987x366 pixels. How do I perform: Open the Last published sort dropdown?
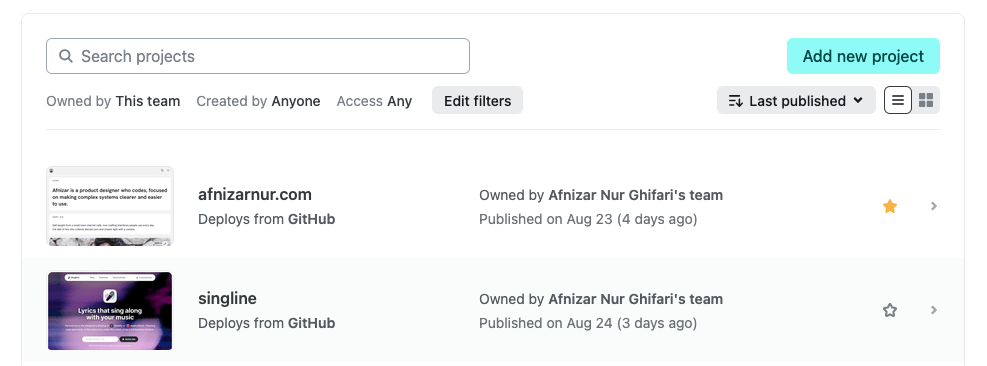click(x=796, y=101)
